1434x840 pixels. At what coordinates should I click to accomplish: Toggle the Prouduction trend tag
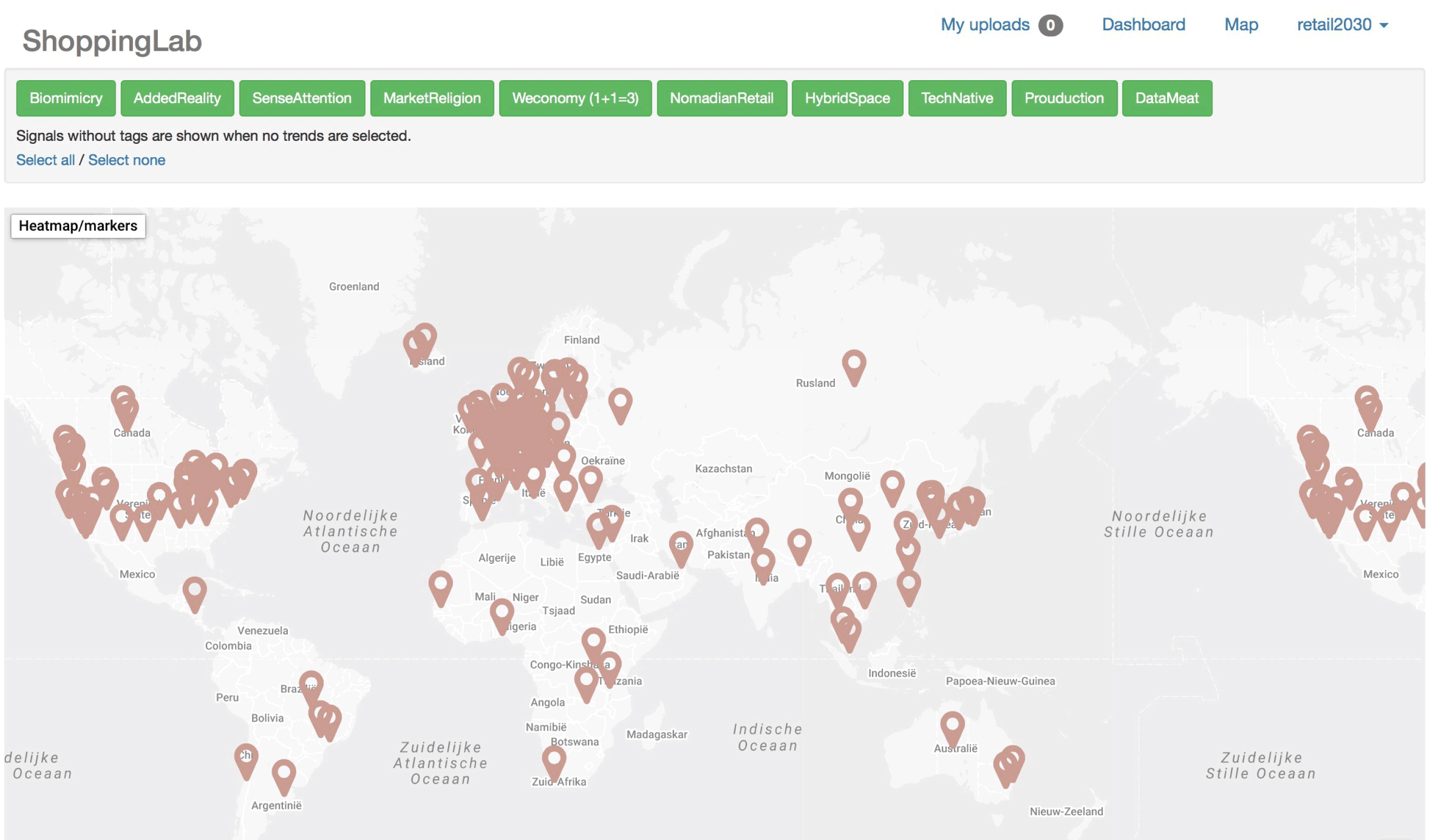(1064, 99)
